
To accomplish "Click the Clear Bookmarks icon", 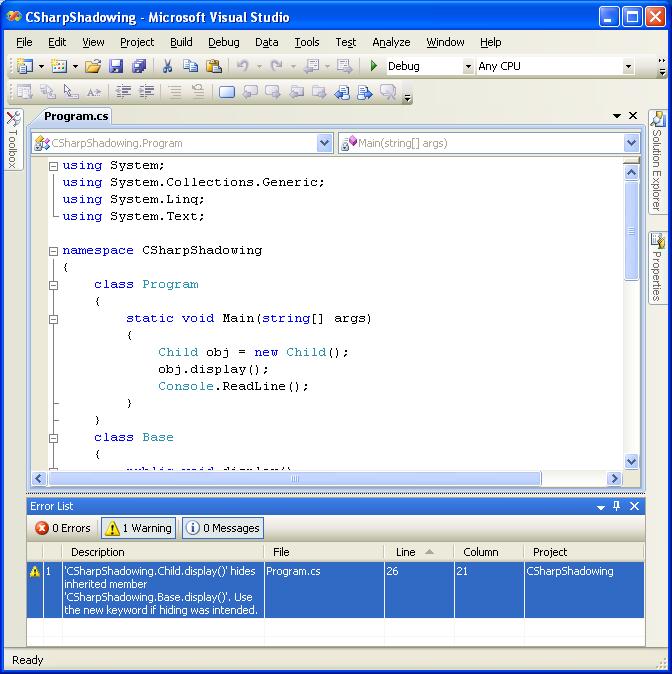I will 388,92.
